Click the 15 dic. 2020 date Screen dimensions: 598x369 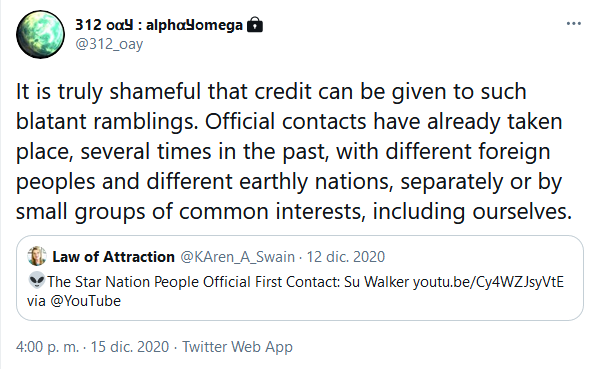pyautogui.click(x=130, y=347)
